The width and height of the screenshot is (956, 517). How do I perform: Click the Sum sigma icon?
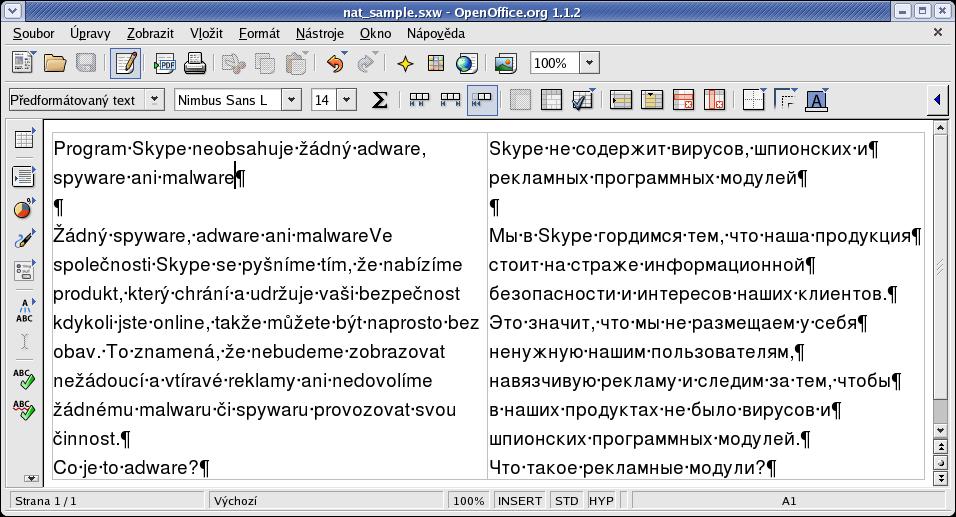pyautogui.click(x=380, y=100)
